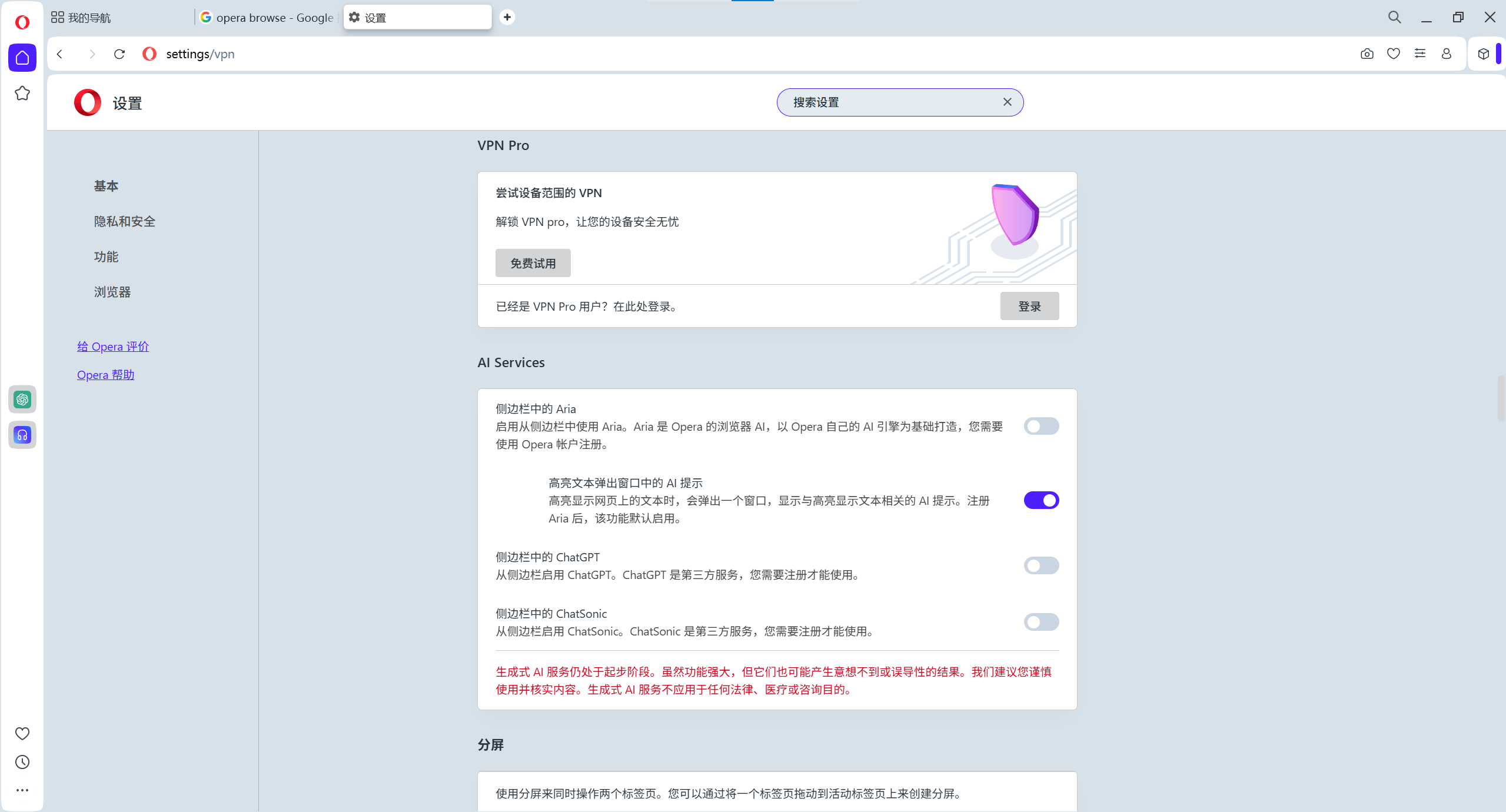Open the extensions cube icon
The height and width of the screenshot is (812, 1506).
(1483, 54)
